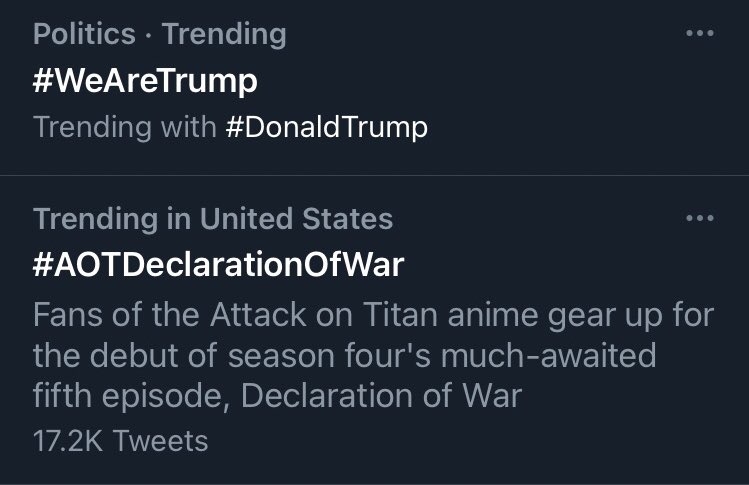Click the word "Trending" beside Politics
Image resolution: width=749 pixels, height=485 pixels.
click(x=224, y=34)
